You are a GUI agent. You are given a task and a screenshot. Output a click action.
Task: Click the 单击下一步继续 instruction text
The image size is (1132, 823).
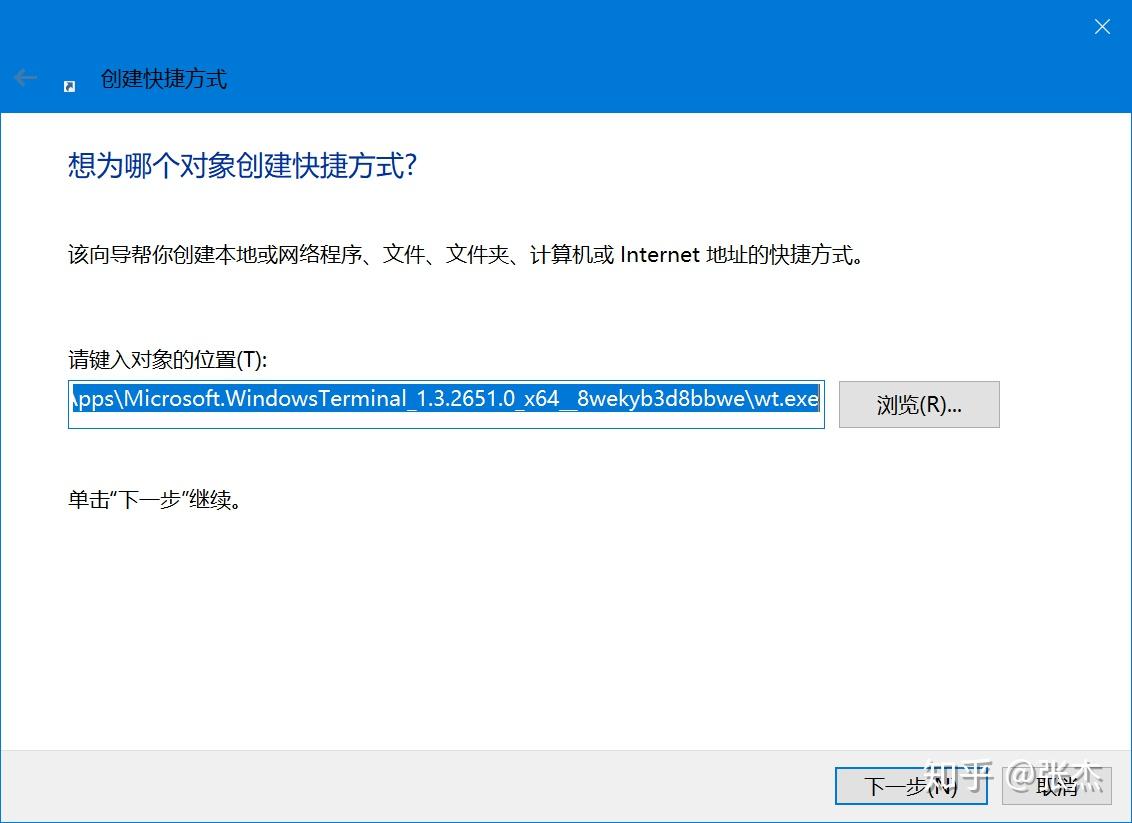click(144, 498)
